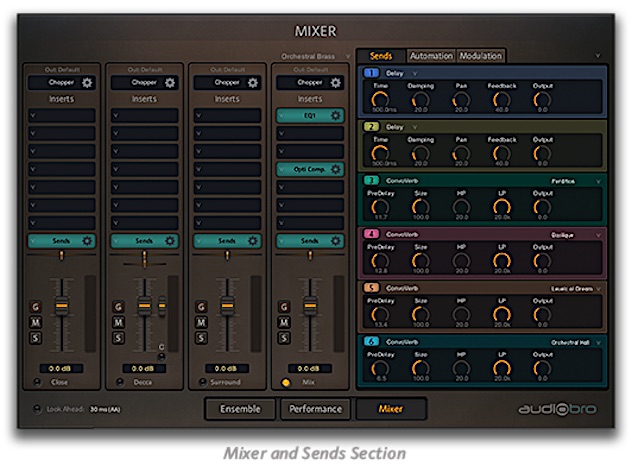Click send slot number 5 badge
The width and height of the screenshot is (632, 472).
[371, 288]
